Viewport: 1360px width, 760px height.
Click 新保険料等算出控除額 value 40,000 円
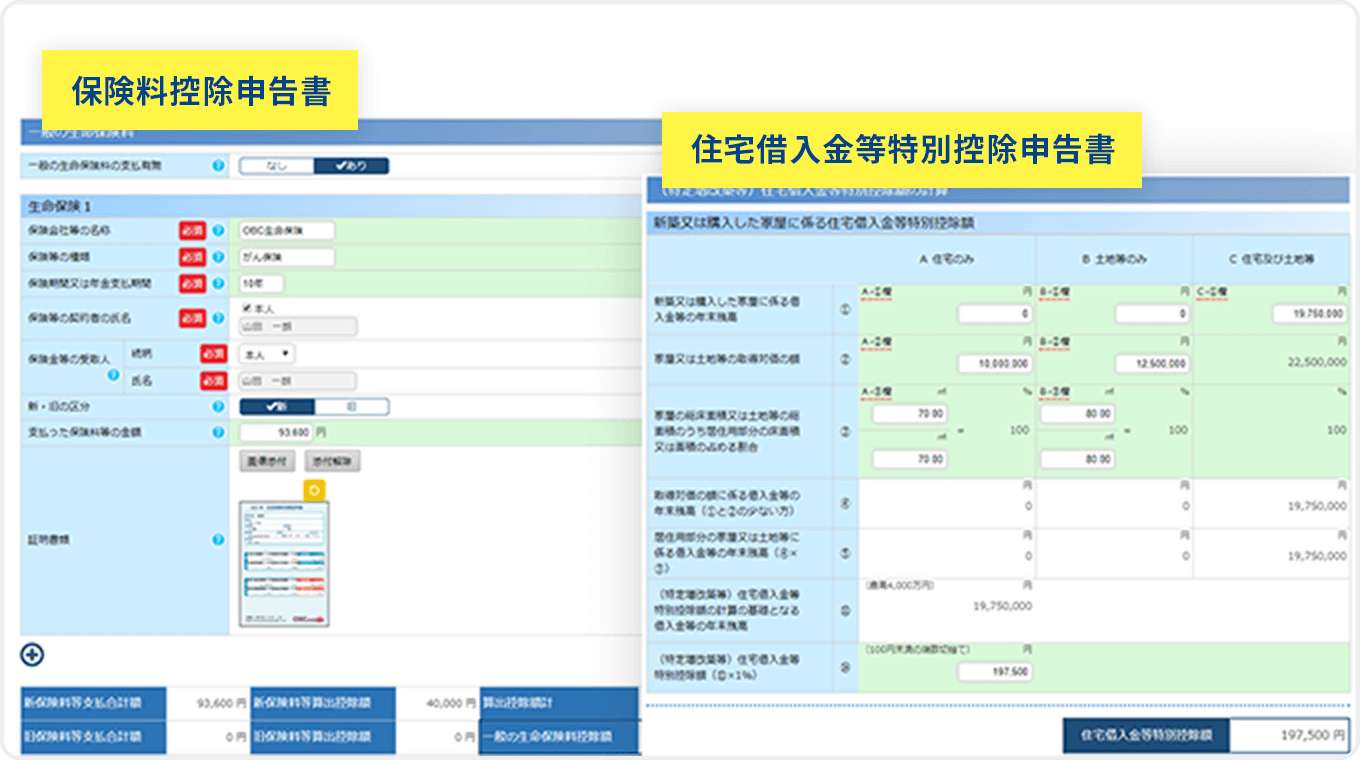450,702
